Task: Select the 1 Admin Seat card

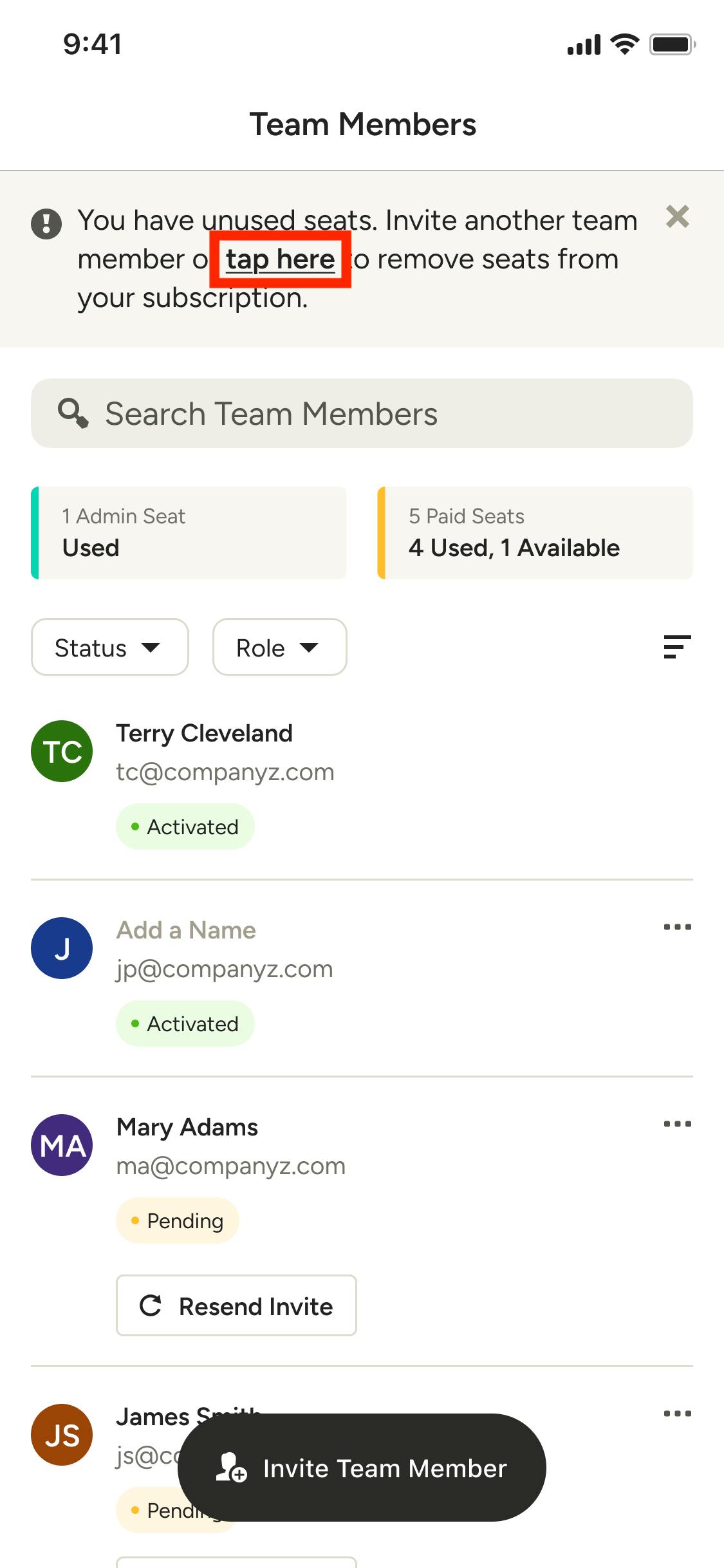Action: click(189, 533)
